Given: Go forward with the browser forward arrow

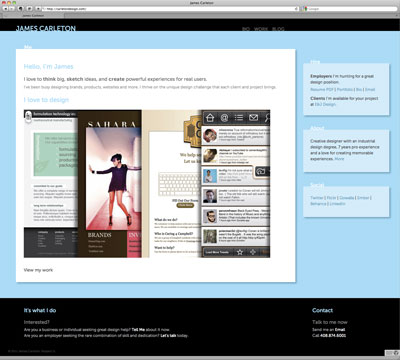Looking at the screenshot, I should click(x=12, y=9).
